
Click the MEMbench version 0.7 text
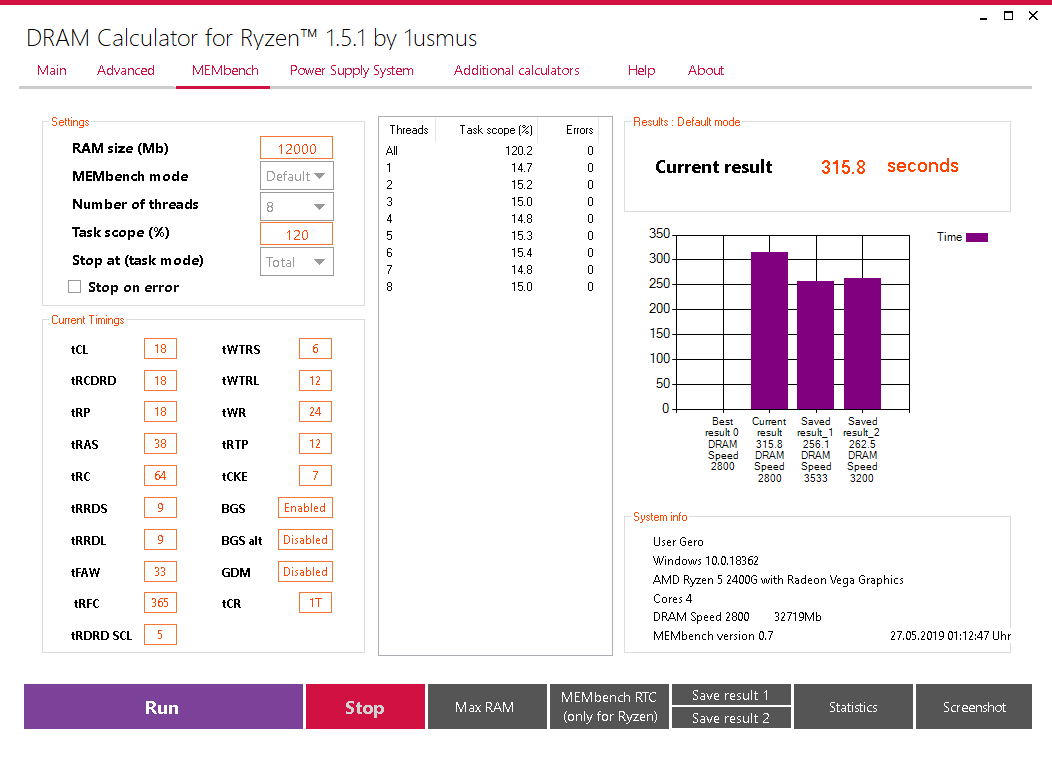point(713,635)
